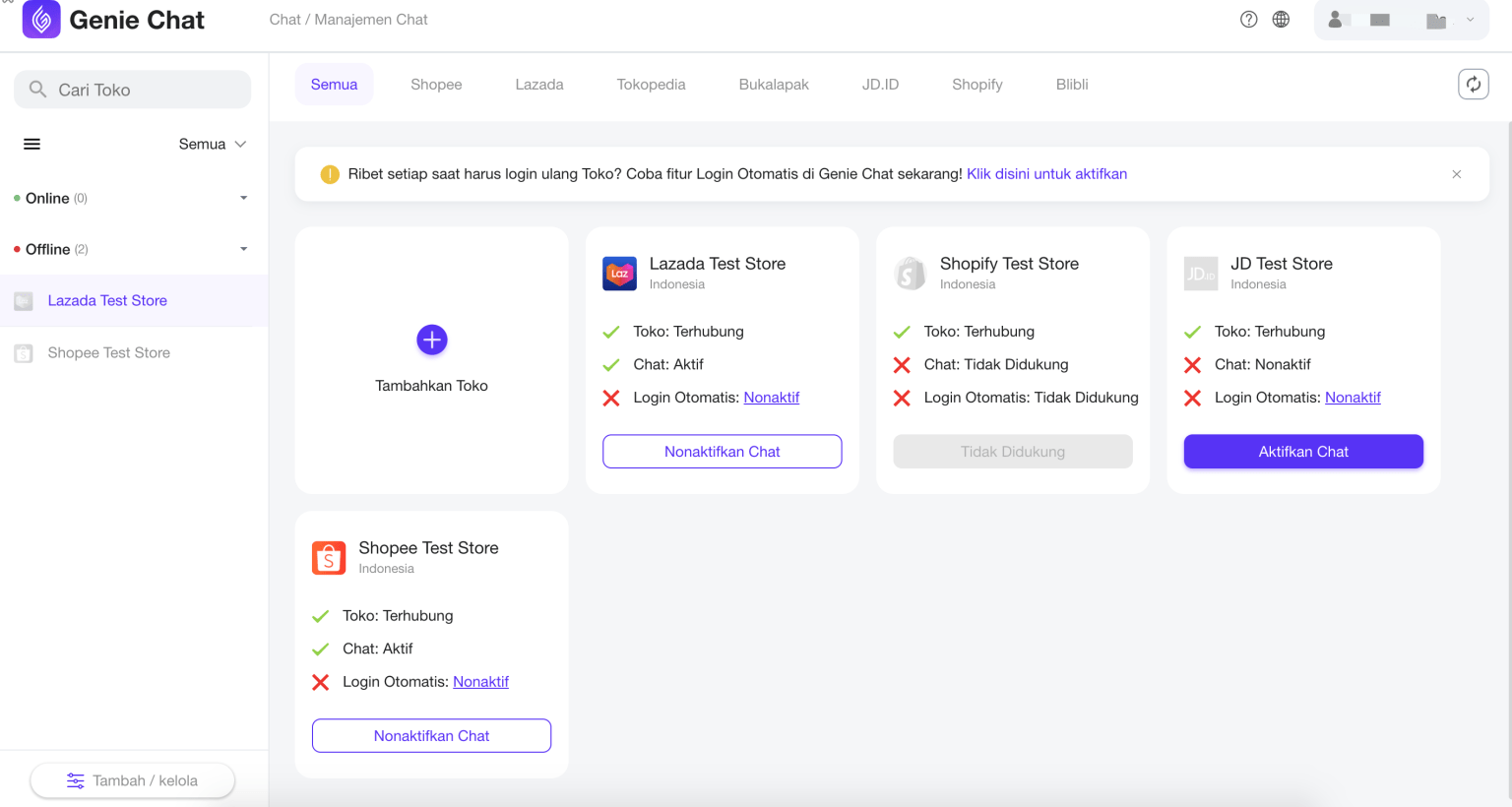Expand the Offline stores section
Image resolution: width=1512 pixels, height=807 pixels.
click(243, 249)
